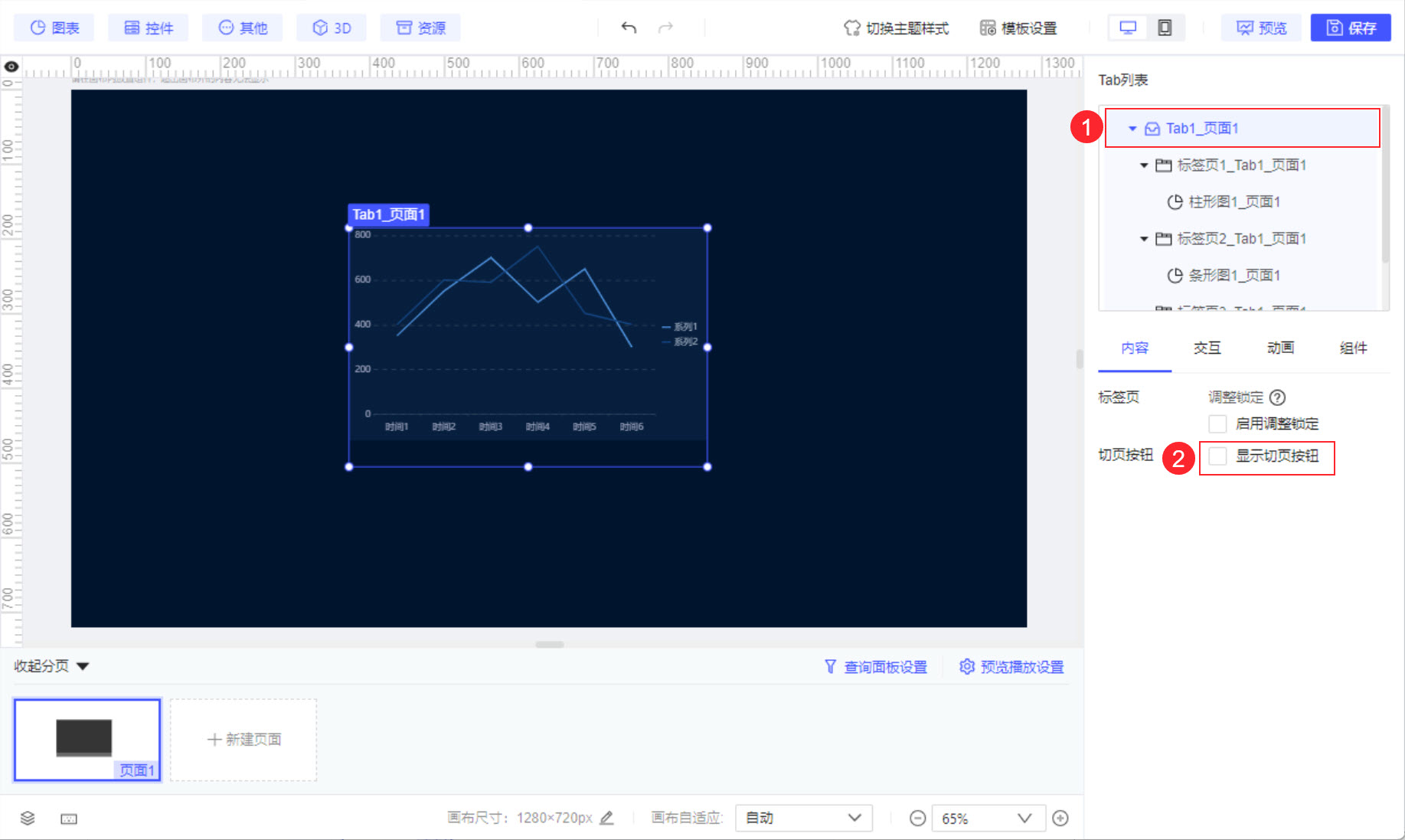1405x840 pixels.
Task: Click 切换主题样式 theme switcher
Action: point(896,28)
